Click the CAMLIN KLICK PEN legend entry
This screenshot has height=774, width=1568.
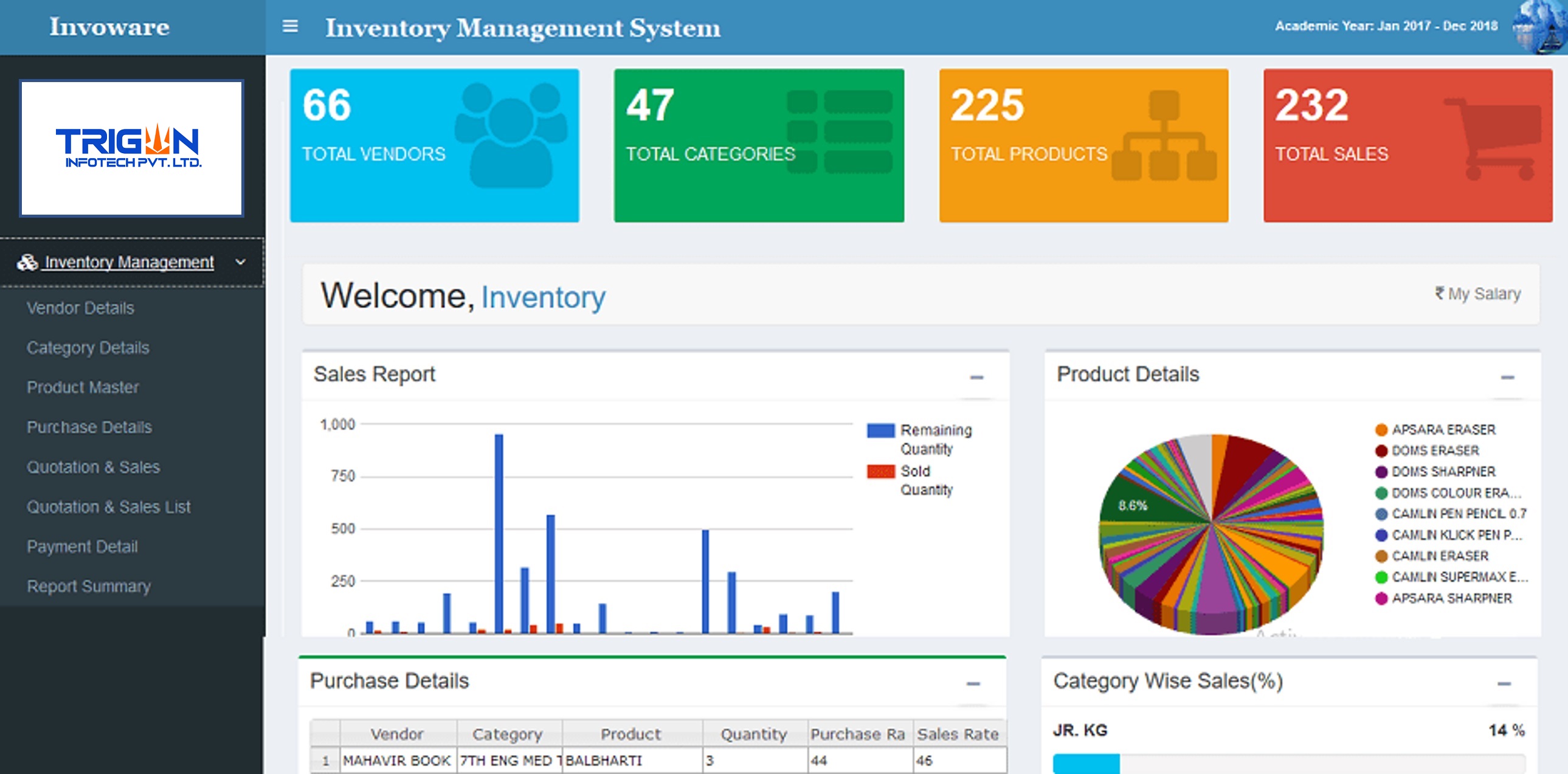(1449, 536)
